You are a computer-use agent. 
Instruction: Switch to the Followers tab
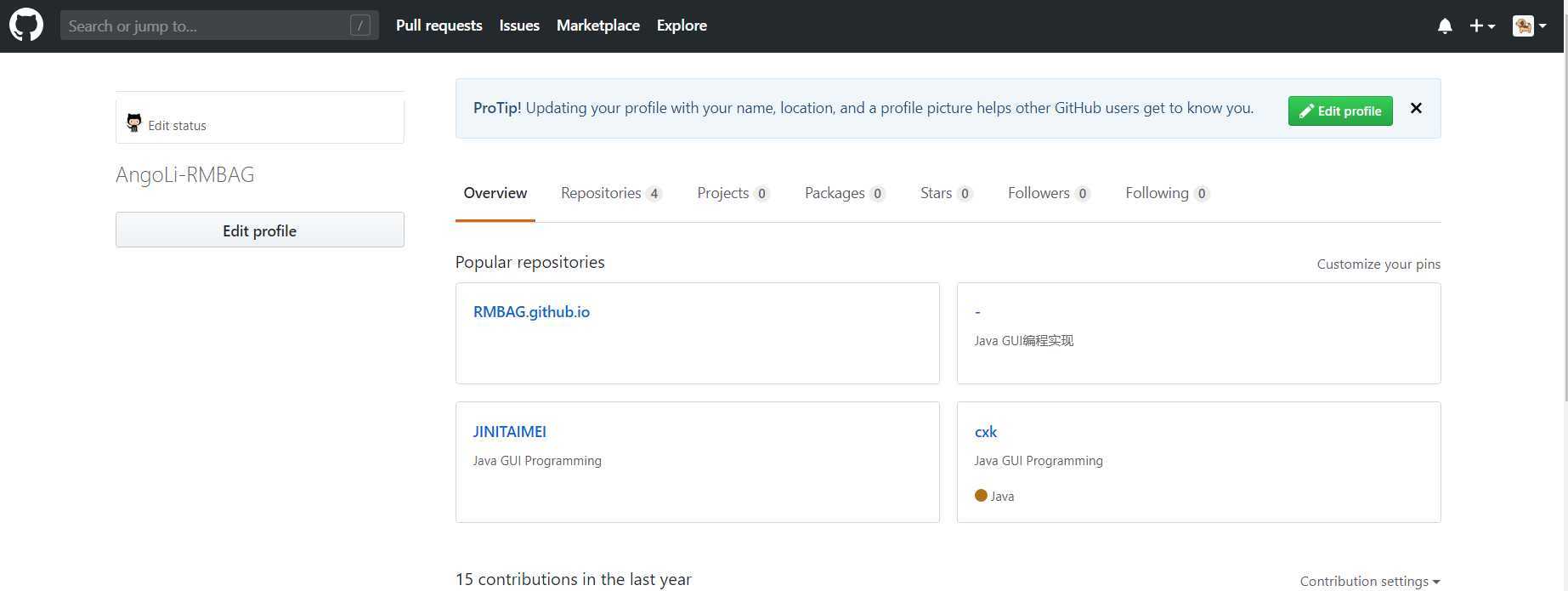[x=1049, y=193]
